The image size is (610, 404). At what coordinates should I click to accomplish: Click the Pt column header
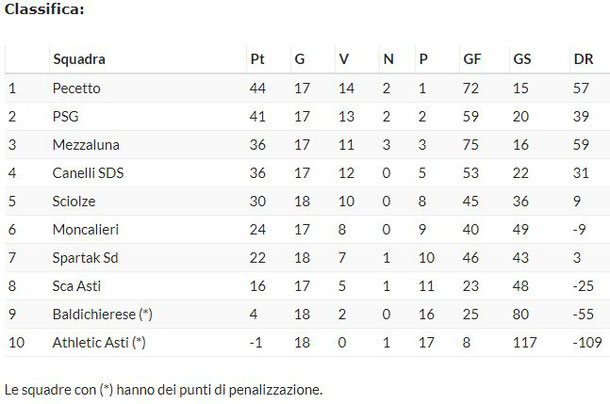(x=257, y=59)
